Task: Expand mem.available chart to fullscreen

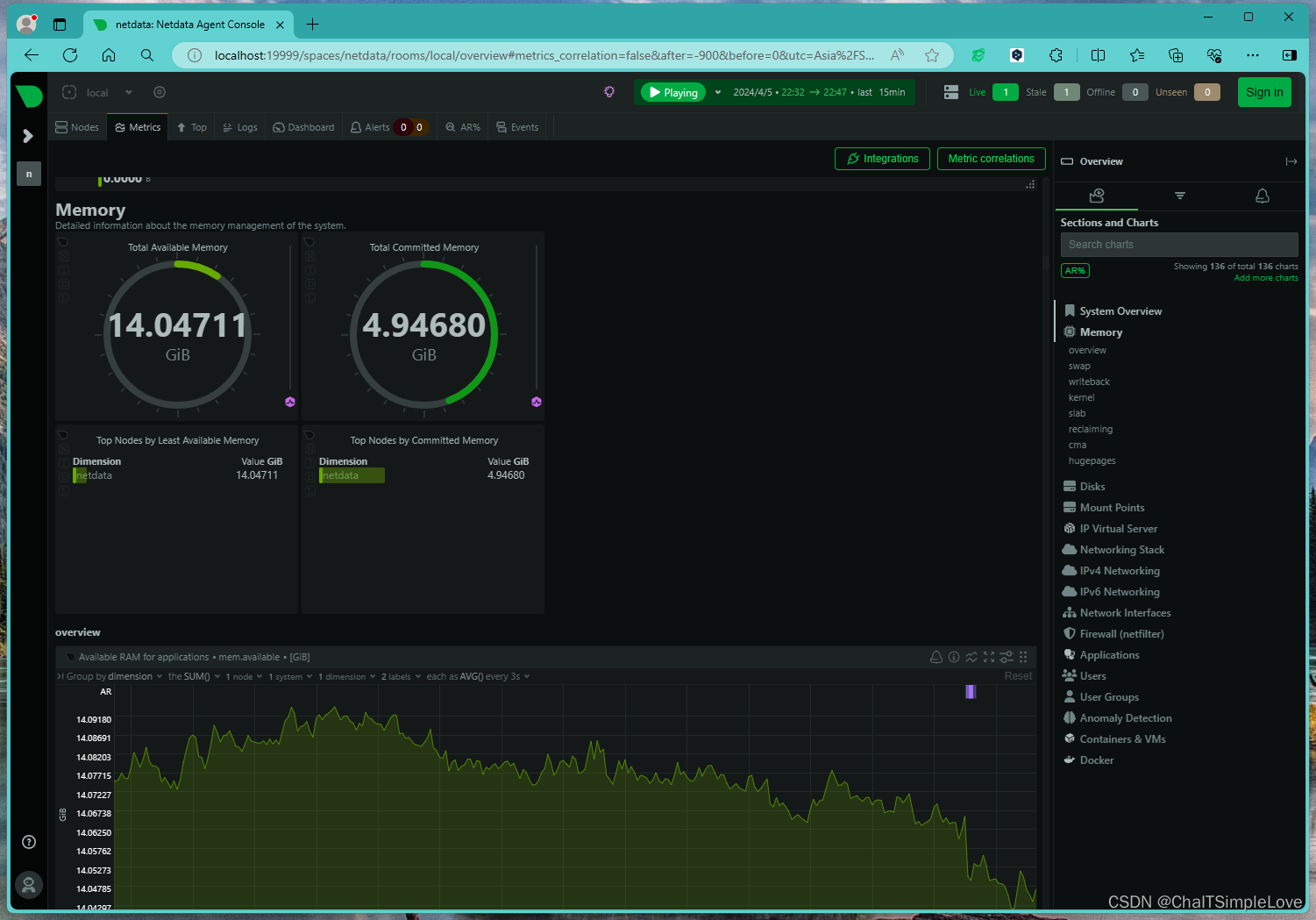Action: pyautogui.click(x=989, y=657)
